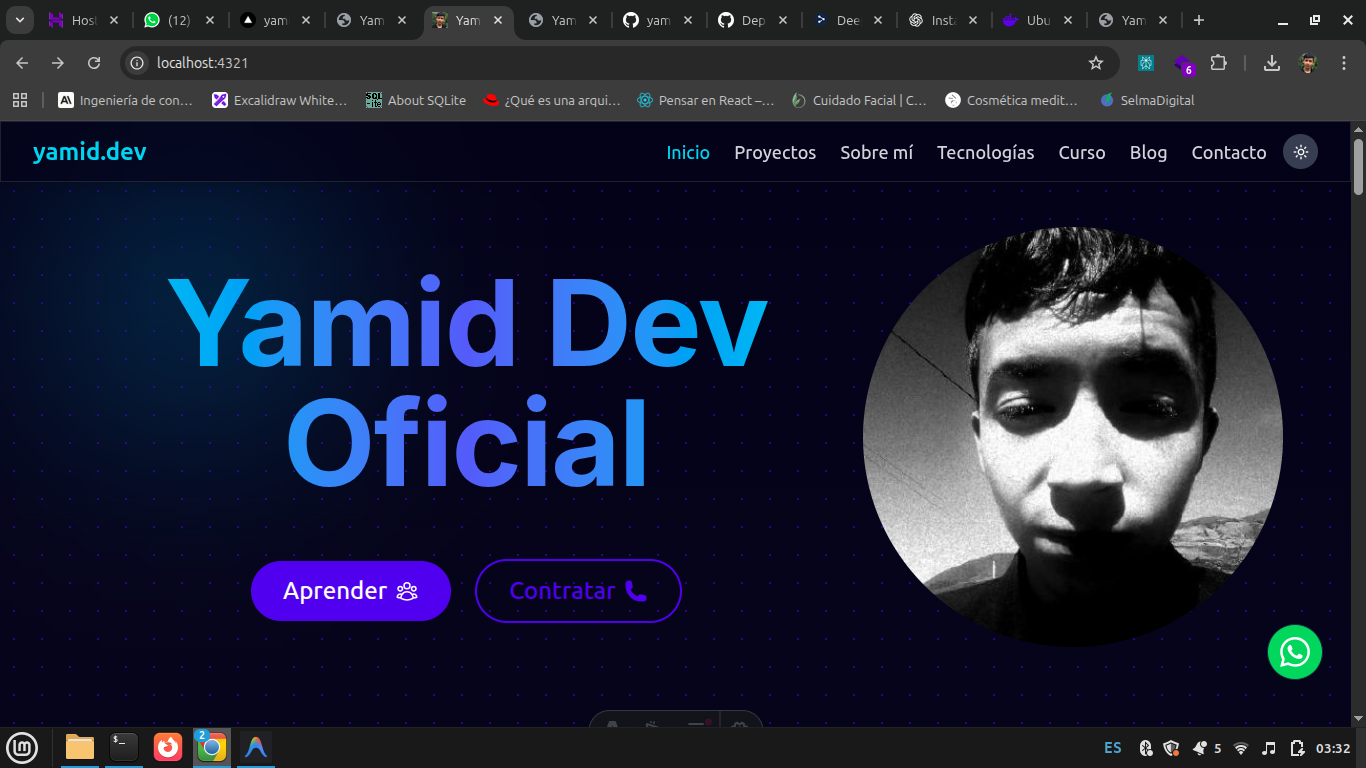
Task: Open the Chrome three-dot menu
Action: coord(1344,62)
